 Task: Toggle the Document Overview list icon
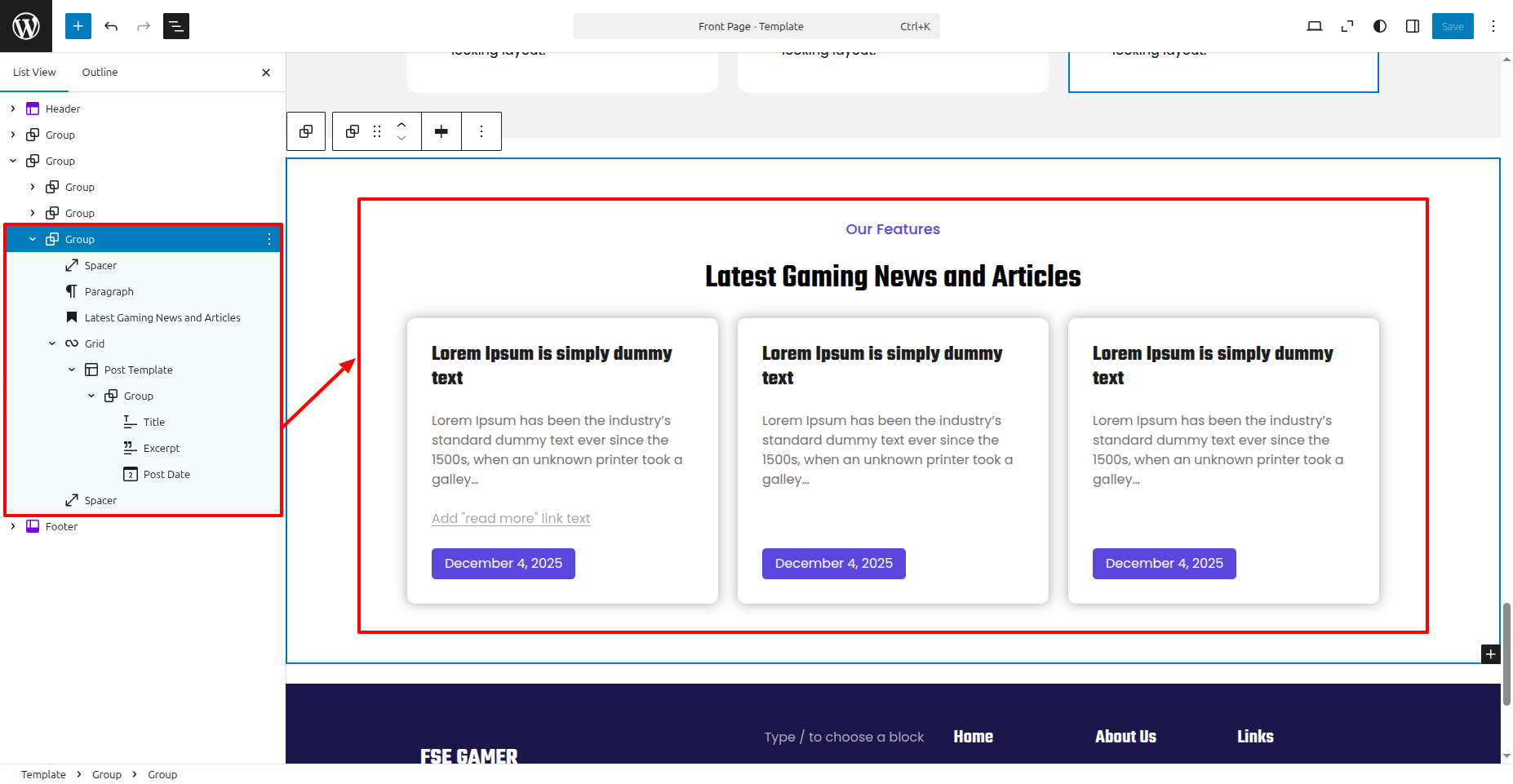click(176, 26)
